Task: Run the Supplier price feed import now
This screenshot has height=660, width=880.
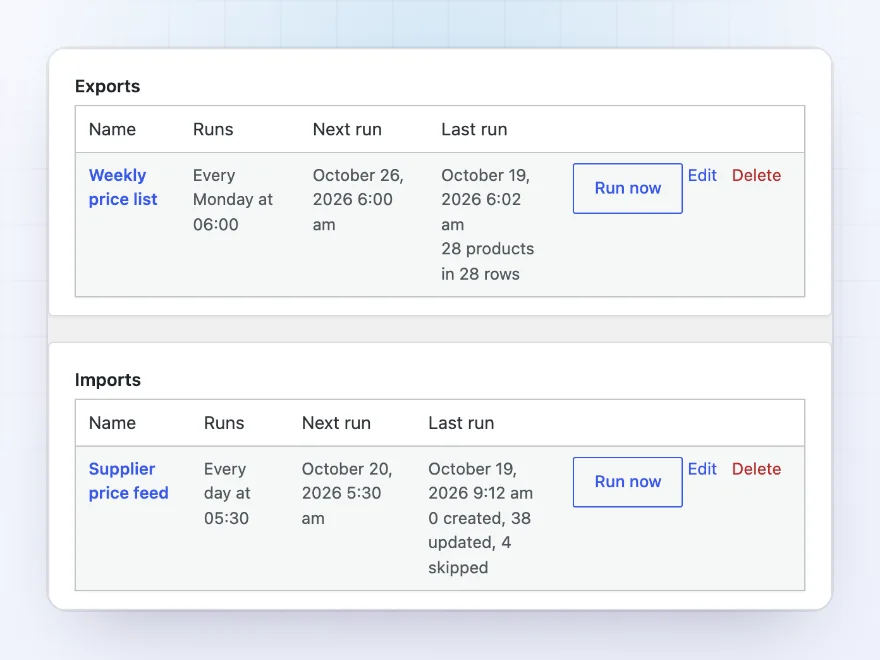Action: pyautogui.click(x=627, y=482)
